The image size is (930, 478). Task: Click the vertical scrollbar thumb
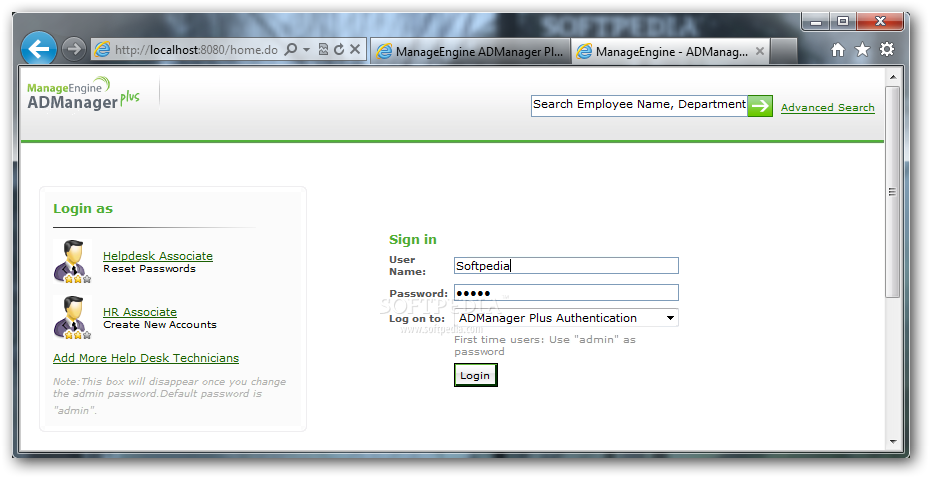892,192
